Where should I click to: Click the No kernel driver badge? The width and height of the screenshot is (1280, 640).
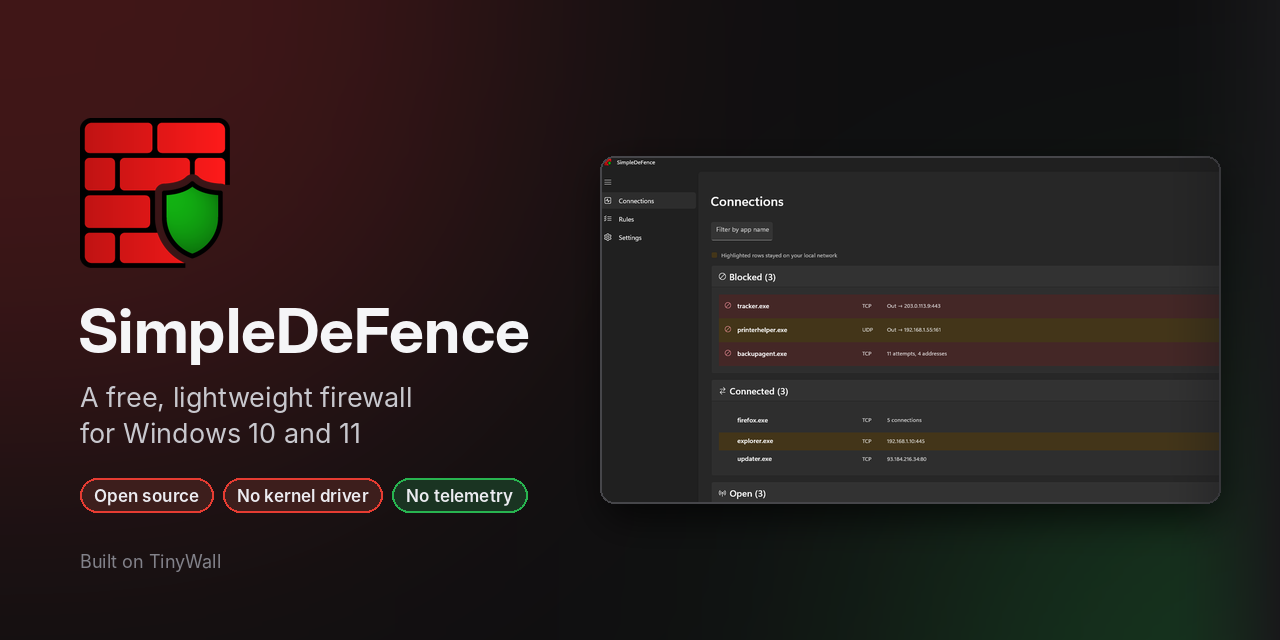303,495
